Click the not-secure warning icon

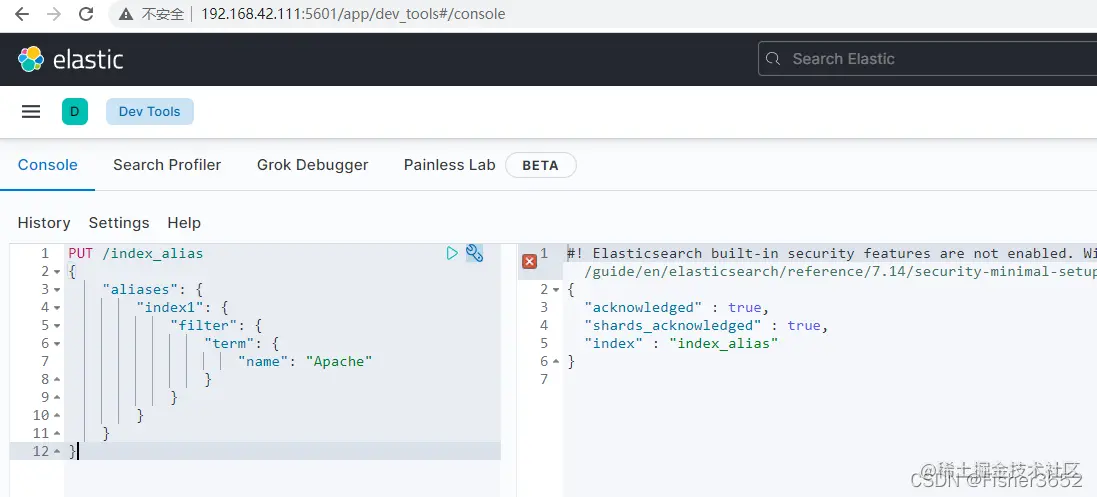click(126, 14)
